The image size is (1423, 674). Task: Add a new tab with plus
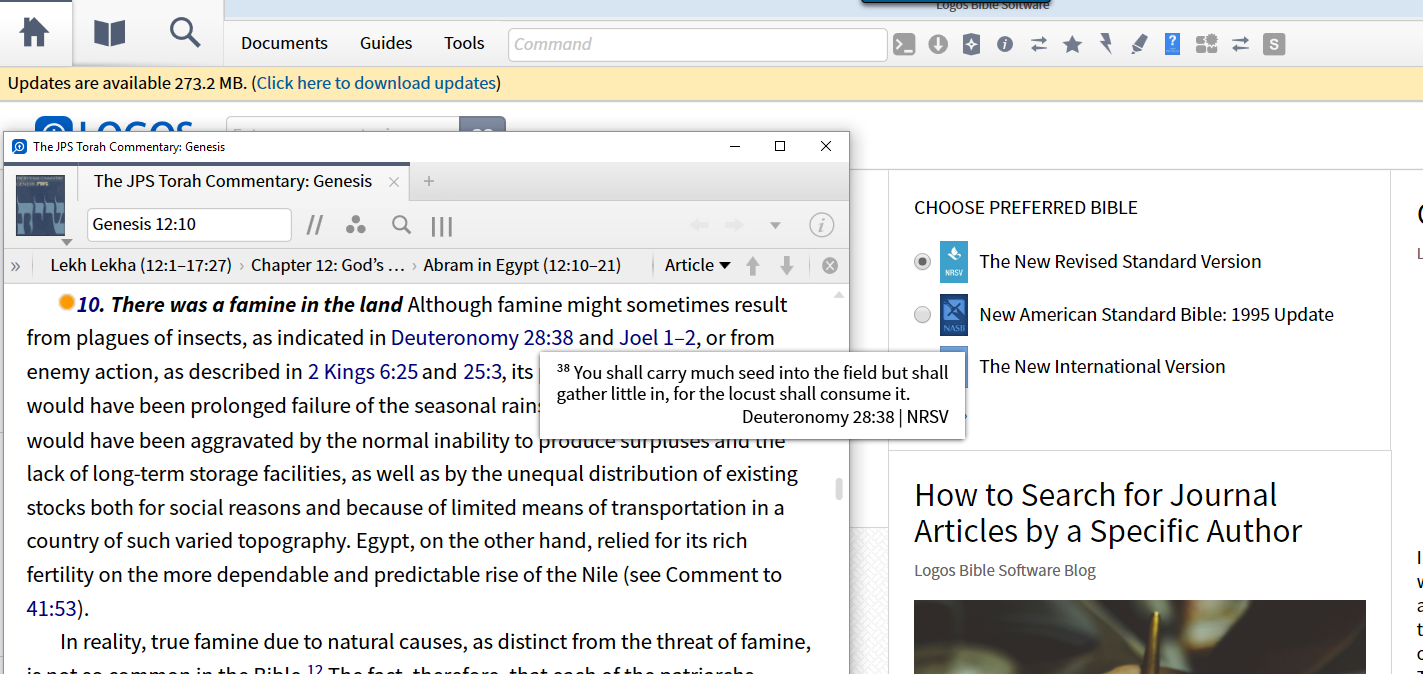pyautogui.click(x=429, y=181)
